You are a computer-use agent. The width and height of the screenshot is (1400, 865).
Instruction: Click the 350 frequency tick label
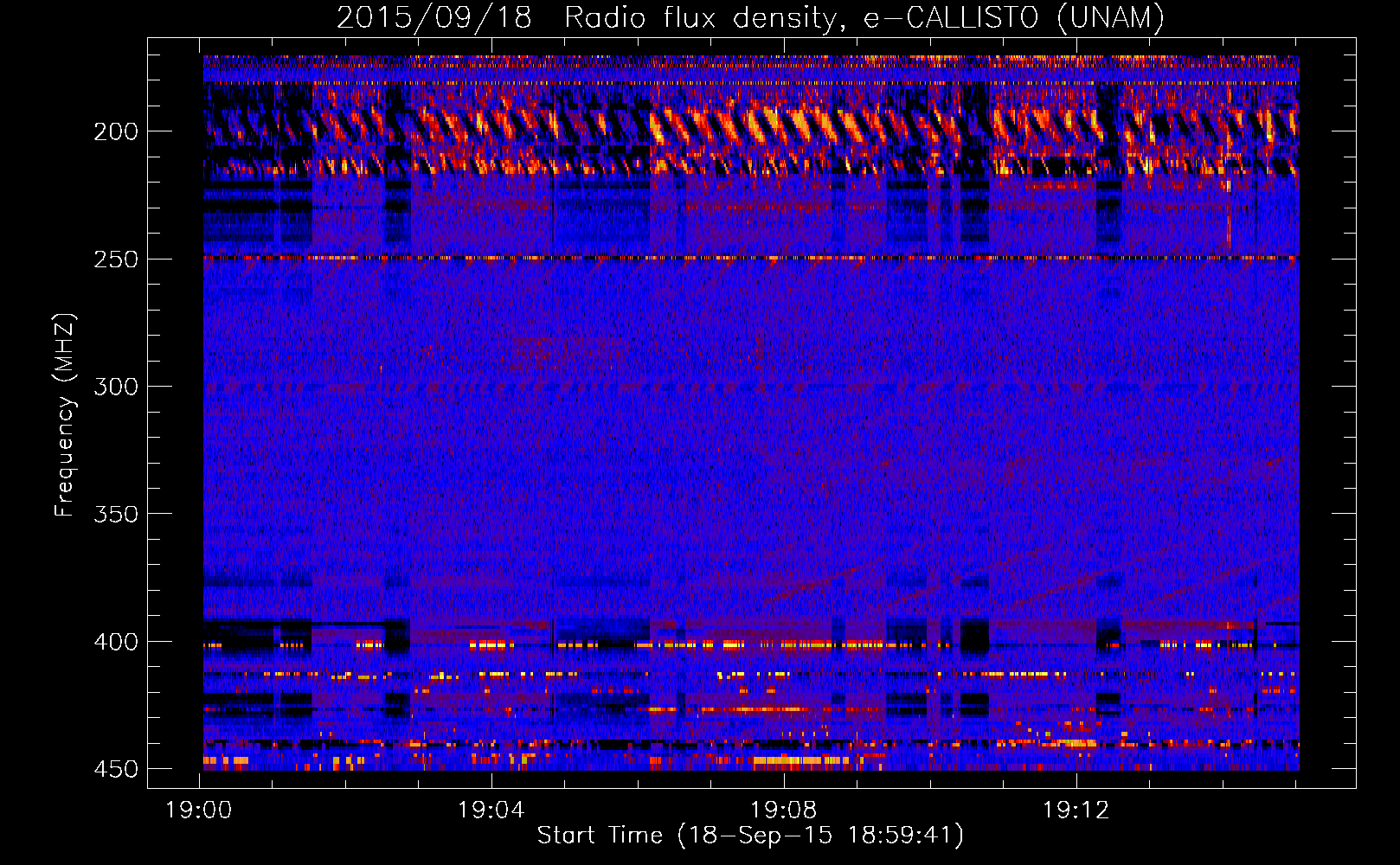[x=115, y=514]
